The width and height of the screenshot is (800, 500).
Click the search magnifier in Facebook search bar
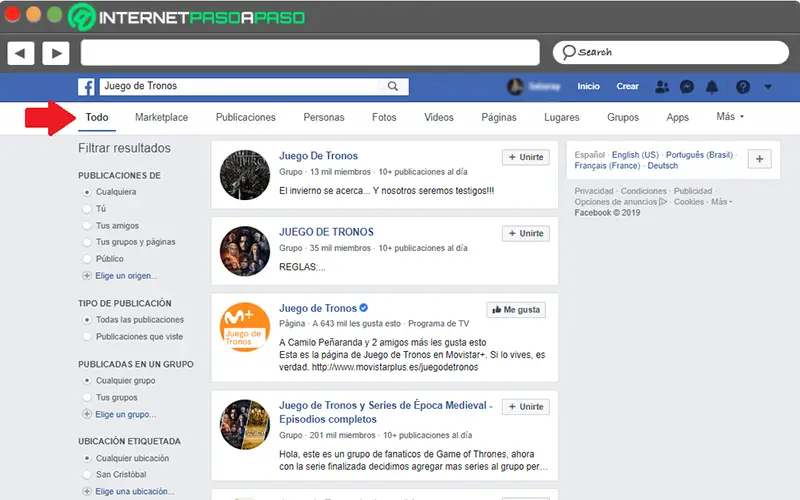tap(392, 86)
